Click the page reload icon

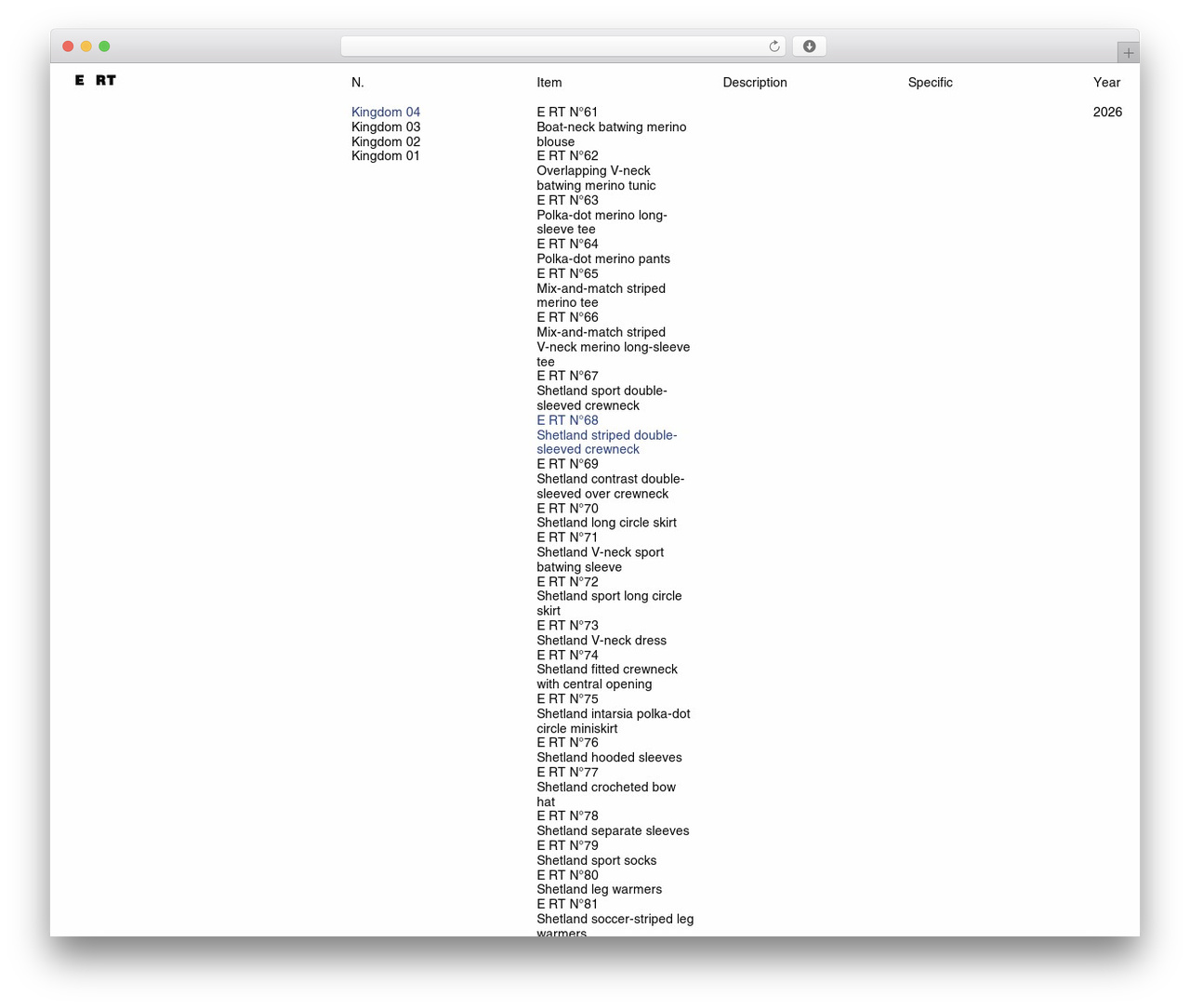(x=774, y=46)
